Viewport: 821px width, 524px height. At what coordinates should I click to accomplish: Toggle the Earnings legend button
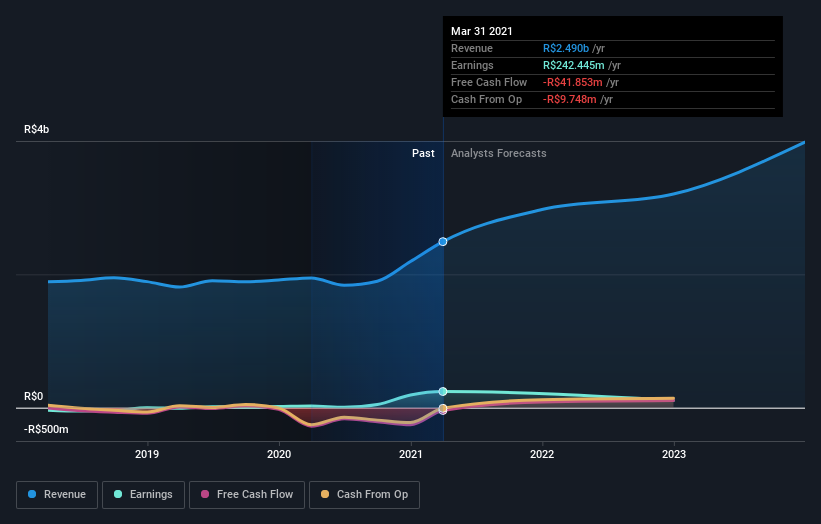(x=143, y=495)
